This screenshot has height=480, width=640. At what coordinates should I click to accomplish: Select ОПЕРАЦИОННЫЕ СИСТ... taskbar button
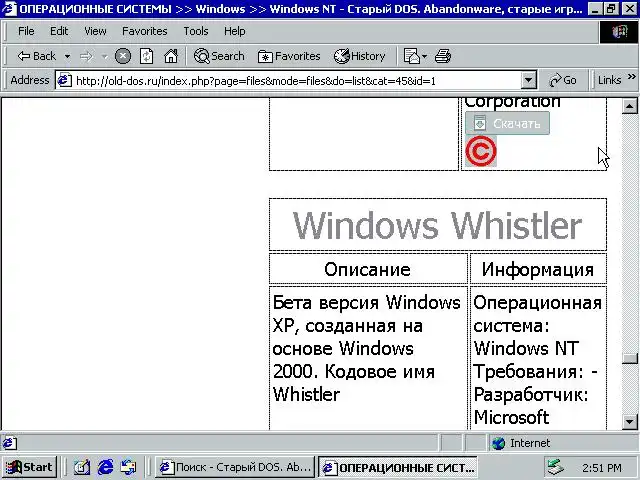click(398, 467)
